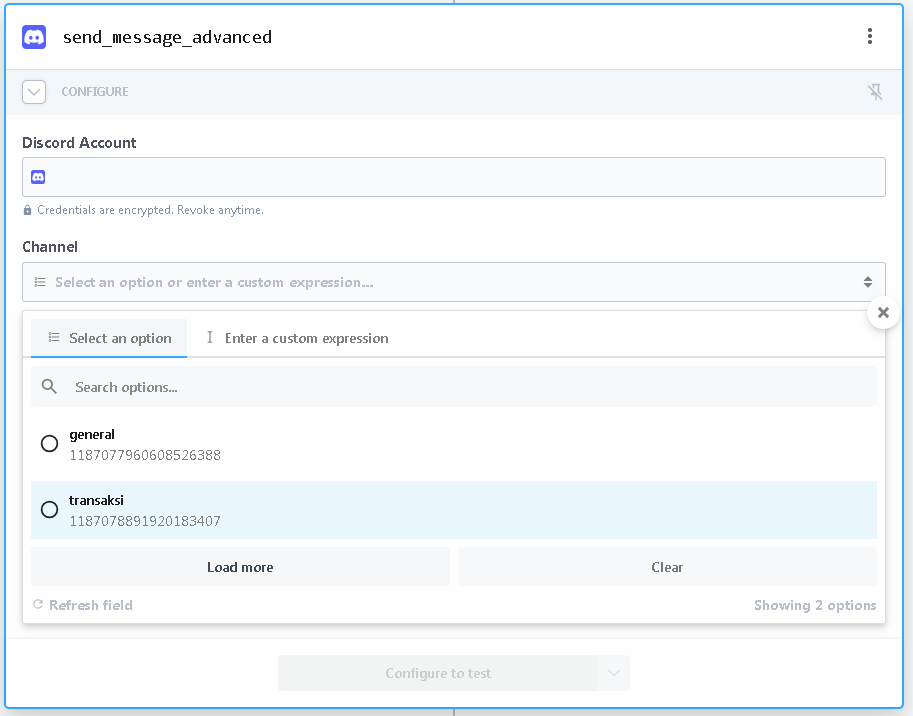
Task: Click the Configure to test button
Action: point(438,674)
